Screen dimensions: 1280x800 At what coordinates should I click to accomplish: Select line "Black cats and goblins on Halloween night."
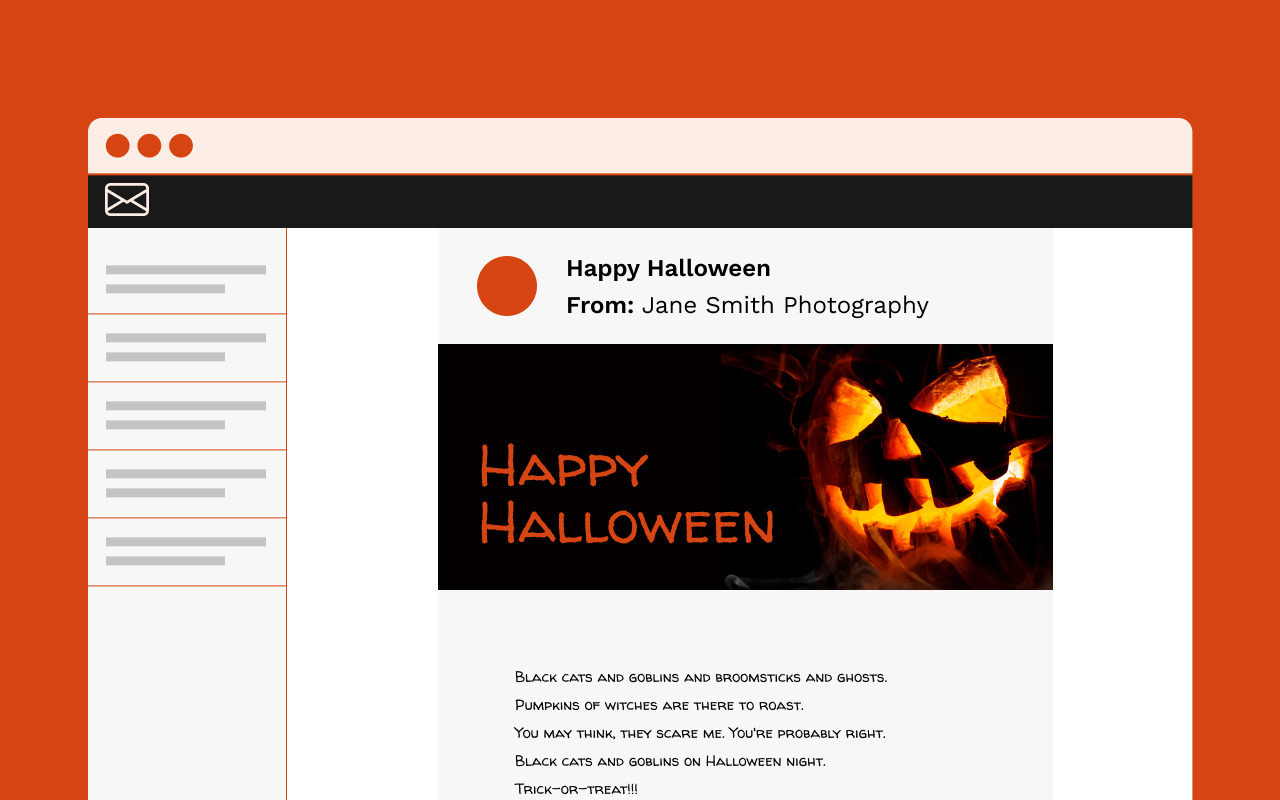point(670,761)
